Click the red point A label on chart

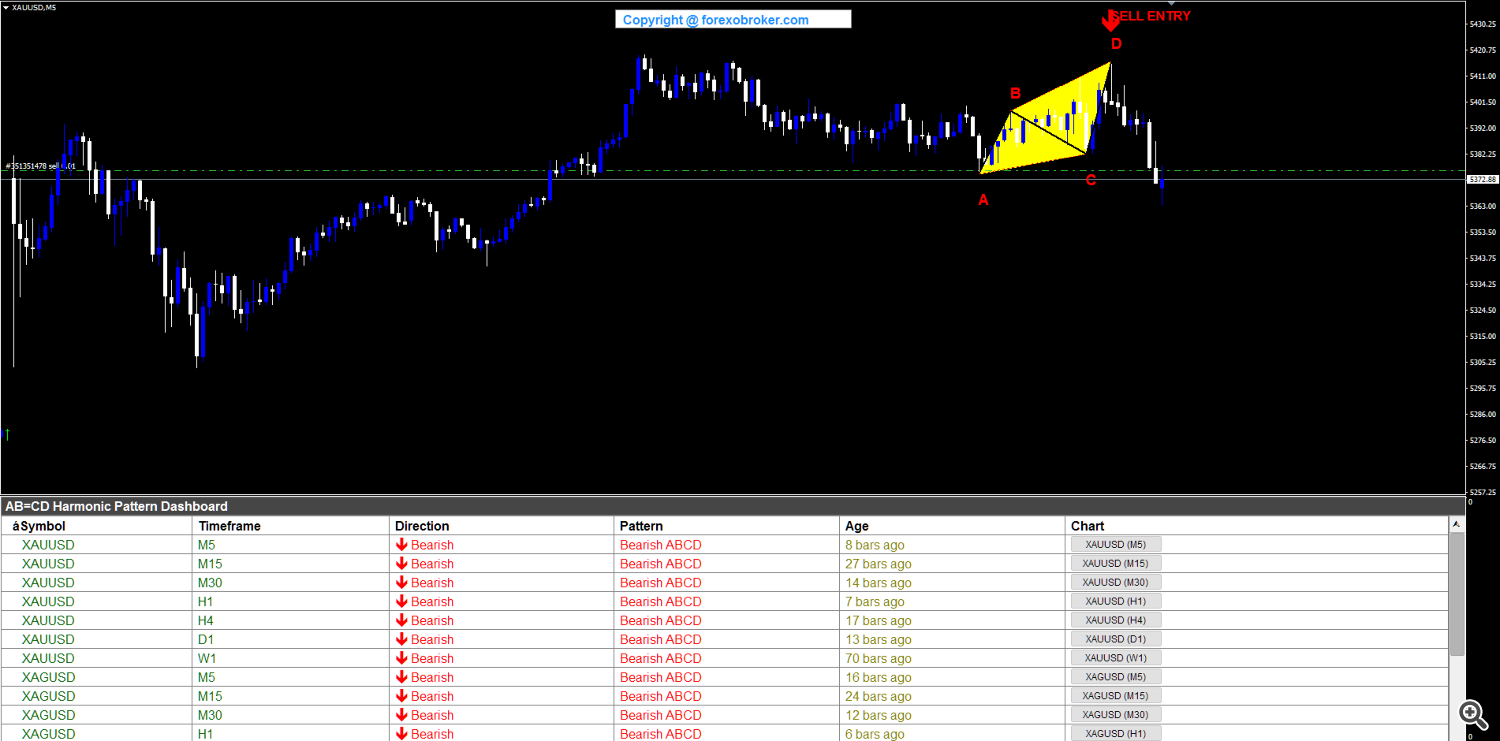(x=983, y=200)
